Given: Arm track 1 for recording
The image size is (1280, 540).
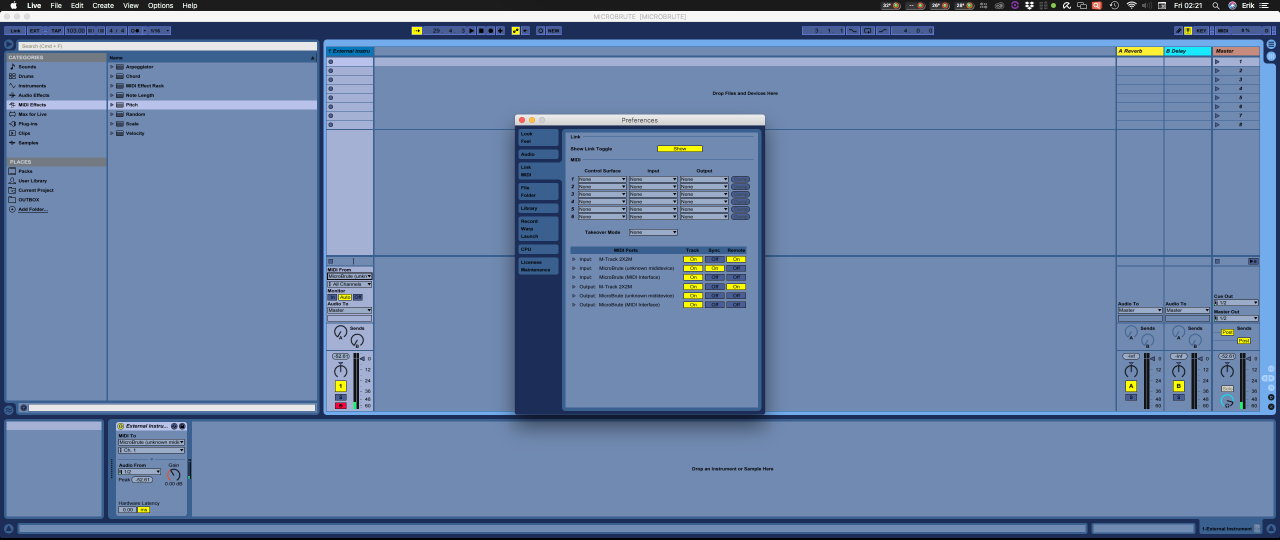Looking at the screenshot, I should tap(340, 405).
